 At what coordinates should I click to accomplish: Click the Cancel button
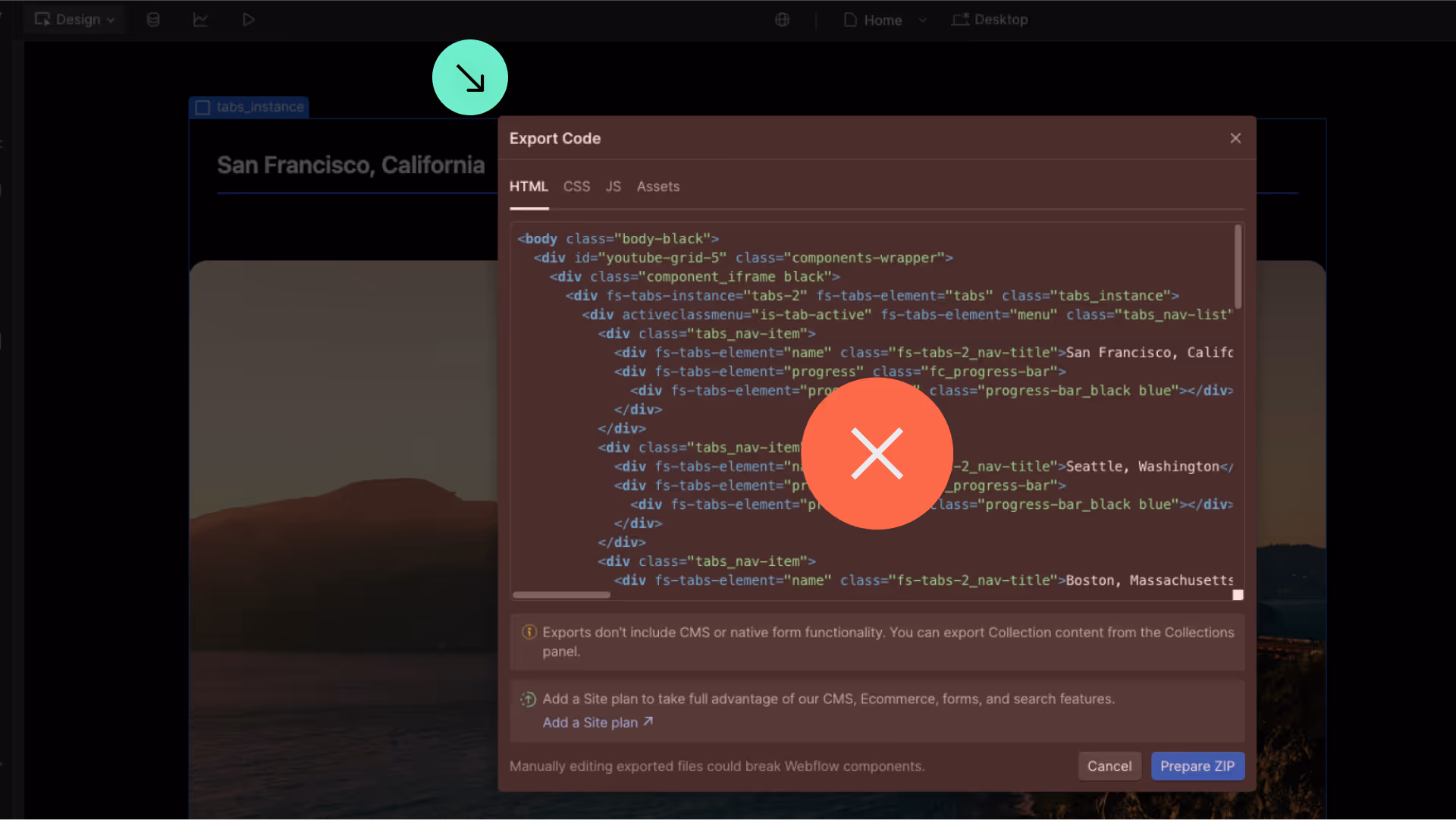click(1109, 766)
